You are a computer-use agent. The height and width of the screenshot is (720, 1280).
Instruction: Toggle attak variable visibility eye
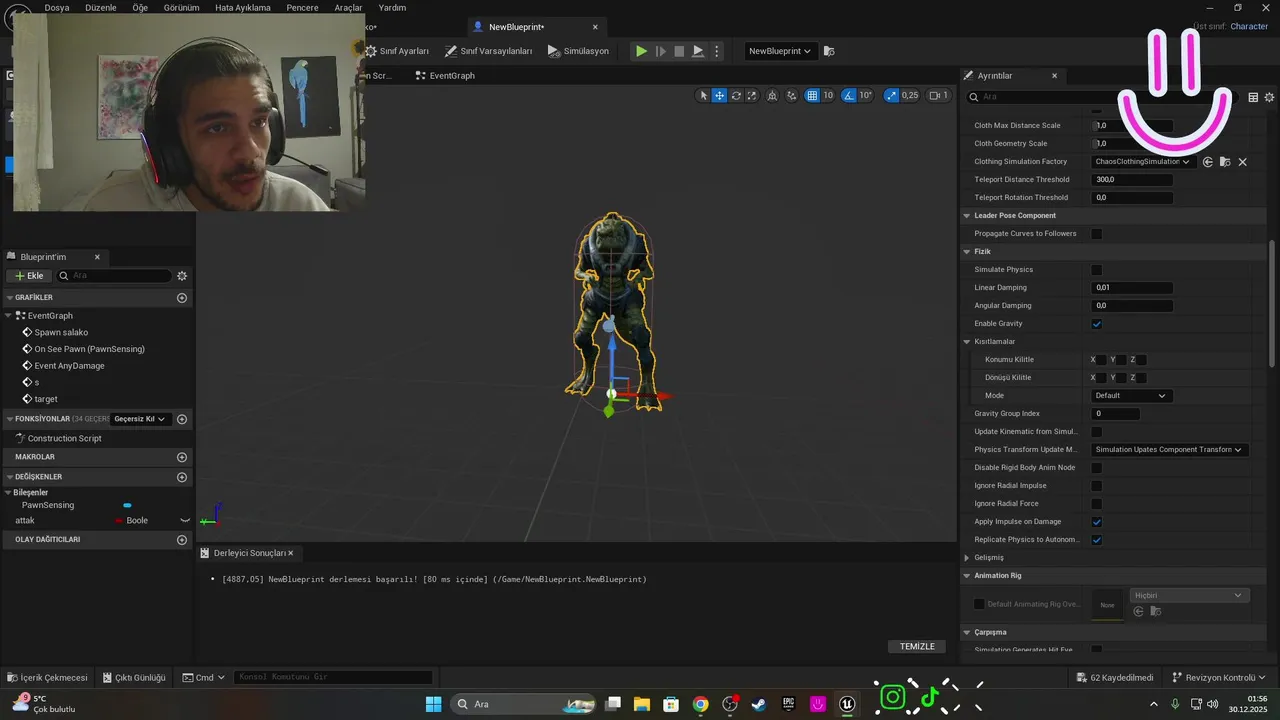point(185,521)
